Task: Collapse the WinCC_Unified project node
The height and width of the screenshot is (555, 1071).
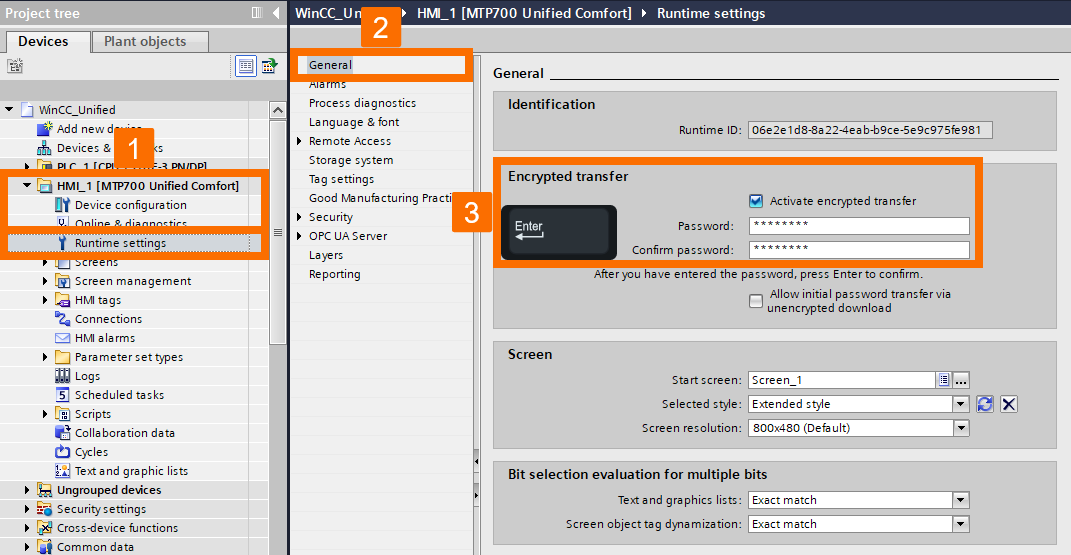Action: 9,109
